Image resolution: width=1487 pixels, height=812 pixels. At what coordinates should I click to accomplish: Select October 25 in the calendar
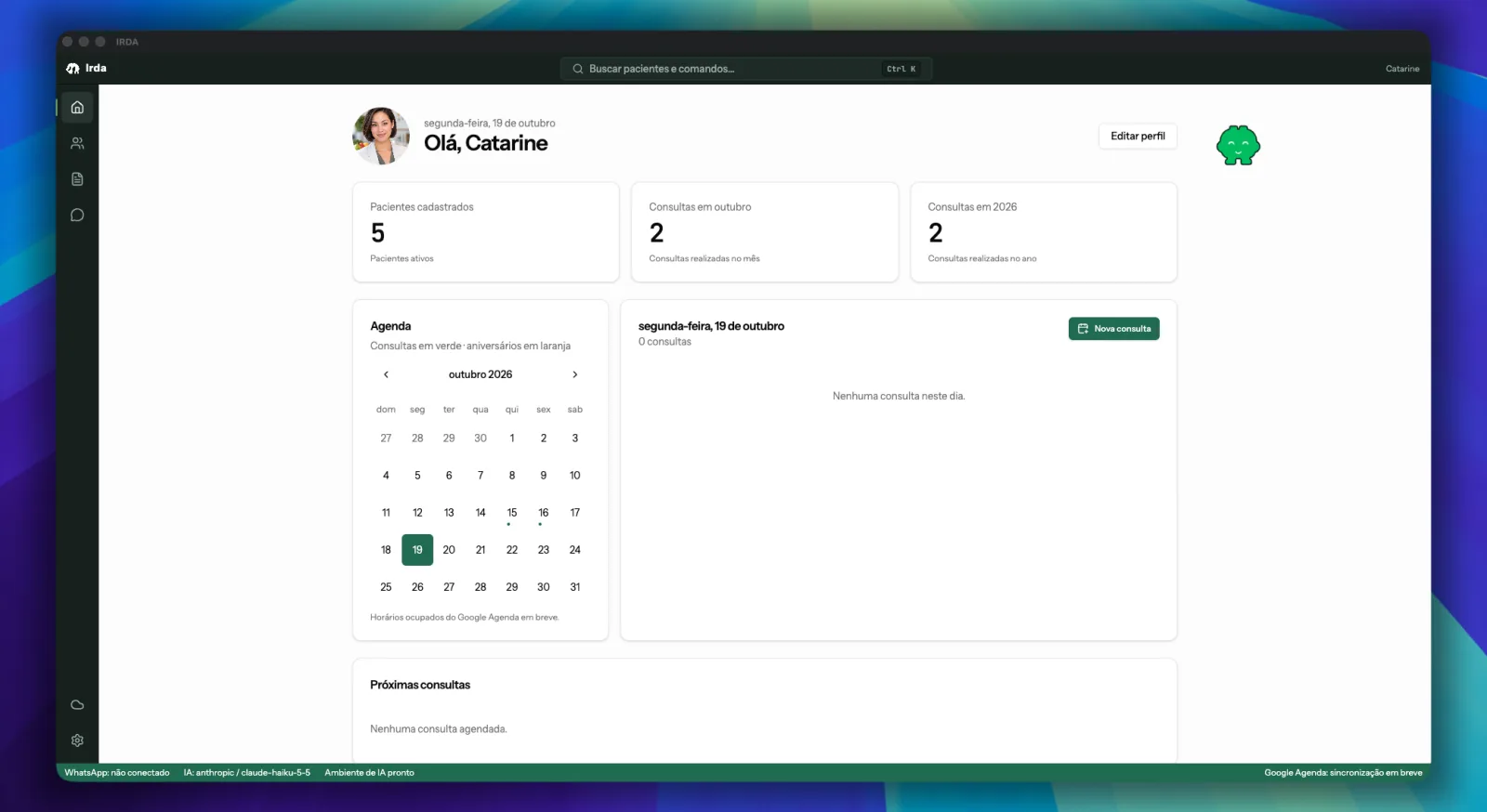(x=386, y=587)
